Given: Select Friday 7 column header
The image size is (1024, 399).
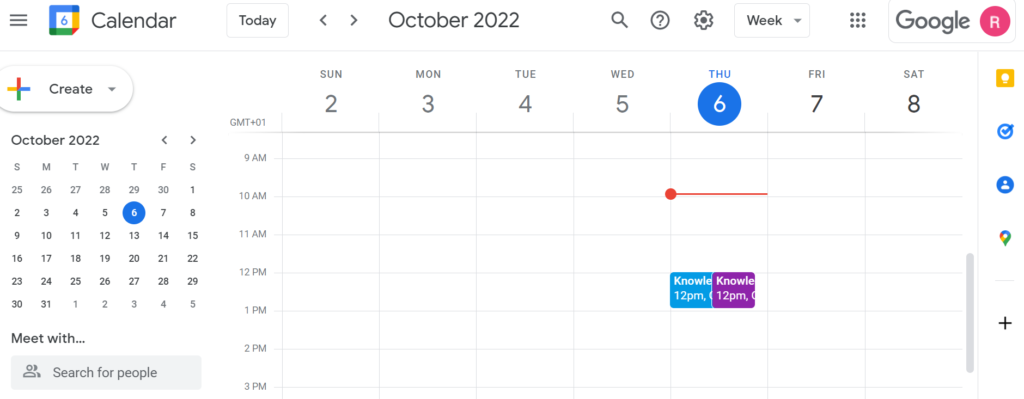Looking at the screenshot, I should coord(816,94).
